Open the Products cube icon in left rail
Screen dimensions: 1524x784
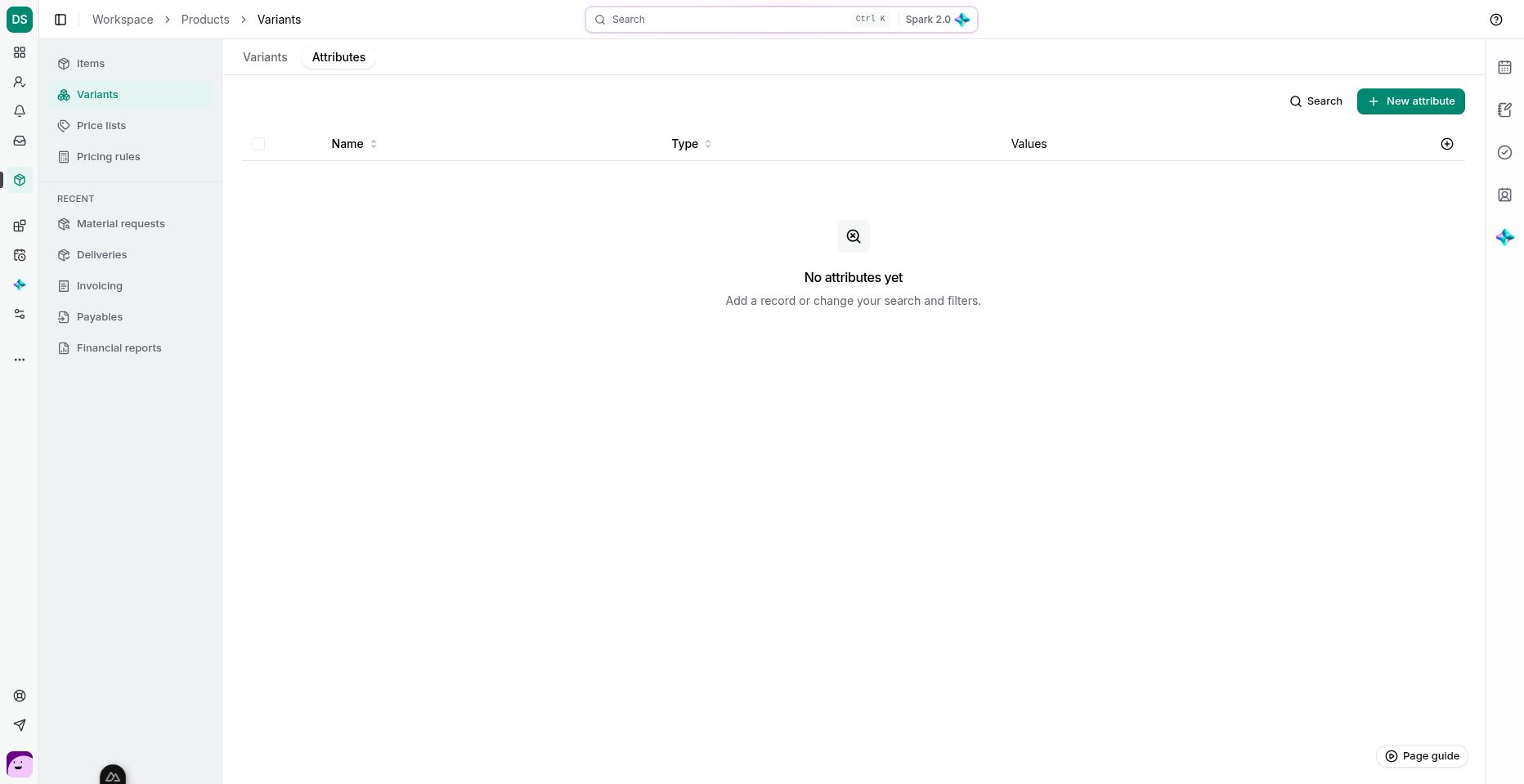click(x=20, y=180)
